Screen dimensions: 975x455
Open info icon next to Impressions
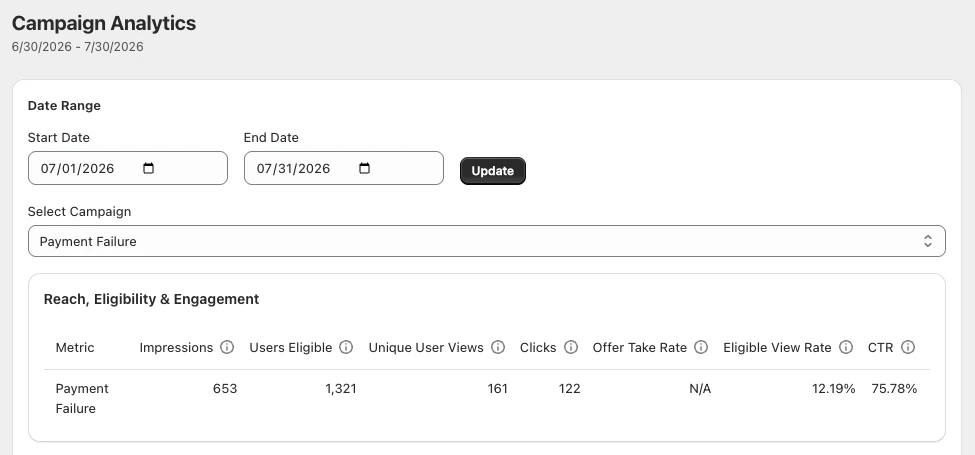(x=227, y=347)
